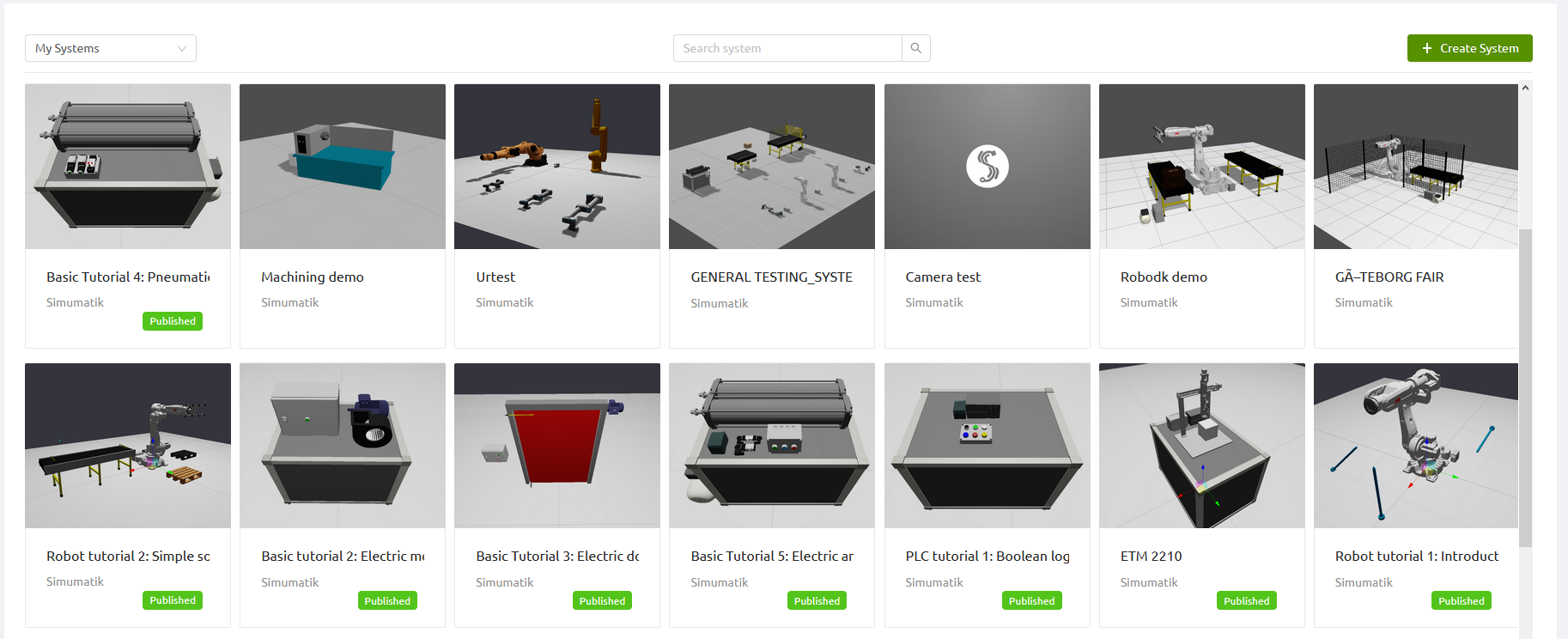Focus the Search system input field

(x=787, y=48)
